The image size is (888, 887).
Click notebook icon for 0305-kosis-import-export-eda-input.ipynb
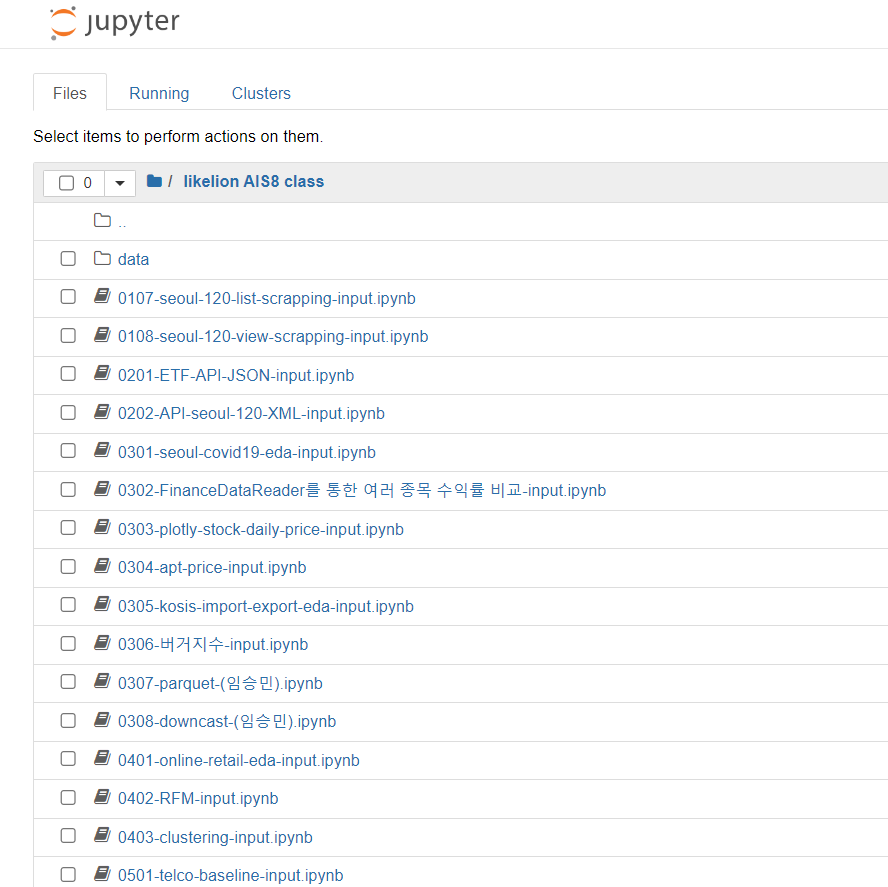[102, 604]
